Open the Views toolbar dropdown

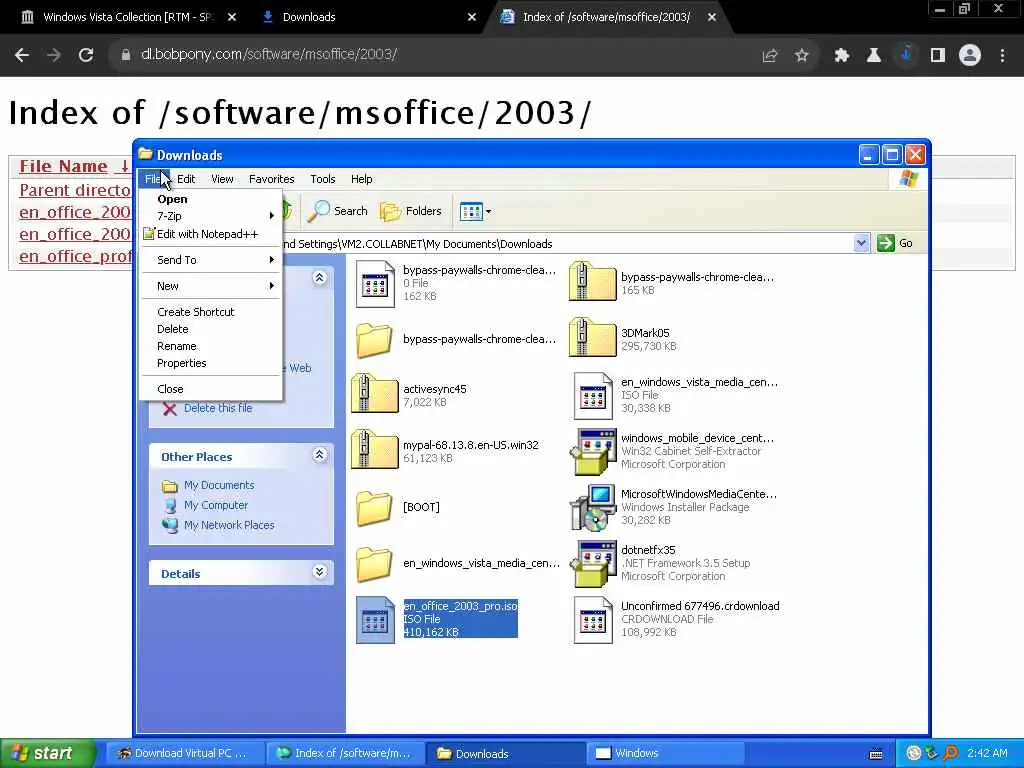(x=475, y=211)
